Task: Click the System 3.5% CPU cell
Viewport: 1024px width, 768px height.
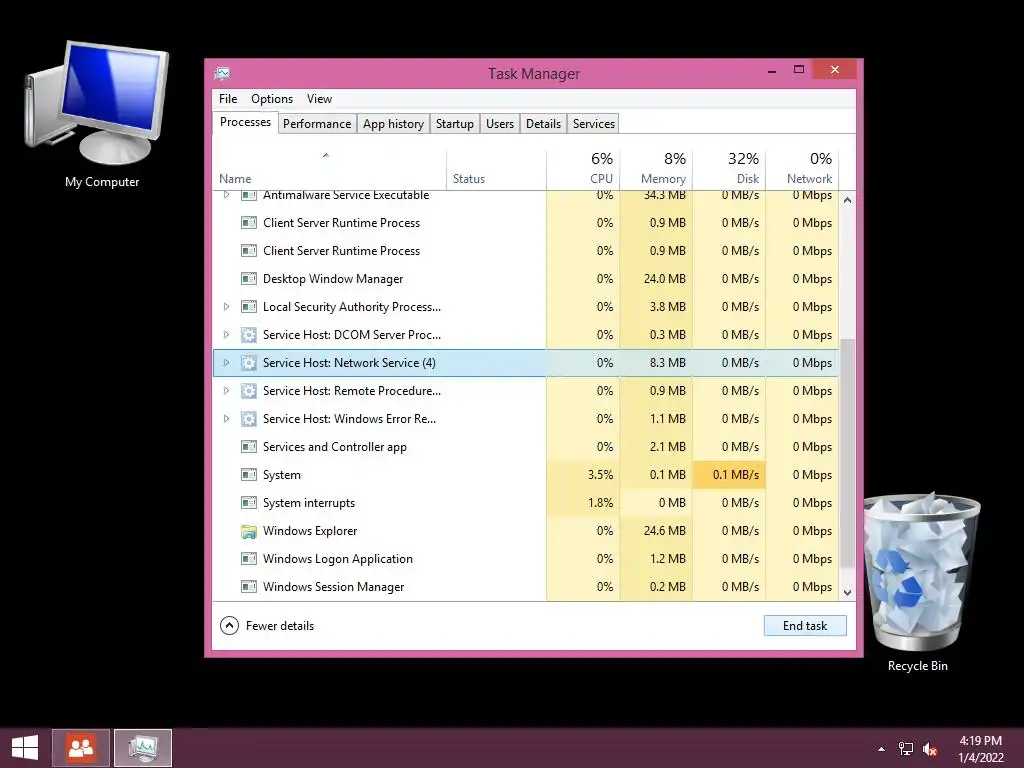Action: [583, 475]
